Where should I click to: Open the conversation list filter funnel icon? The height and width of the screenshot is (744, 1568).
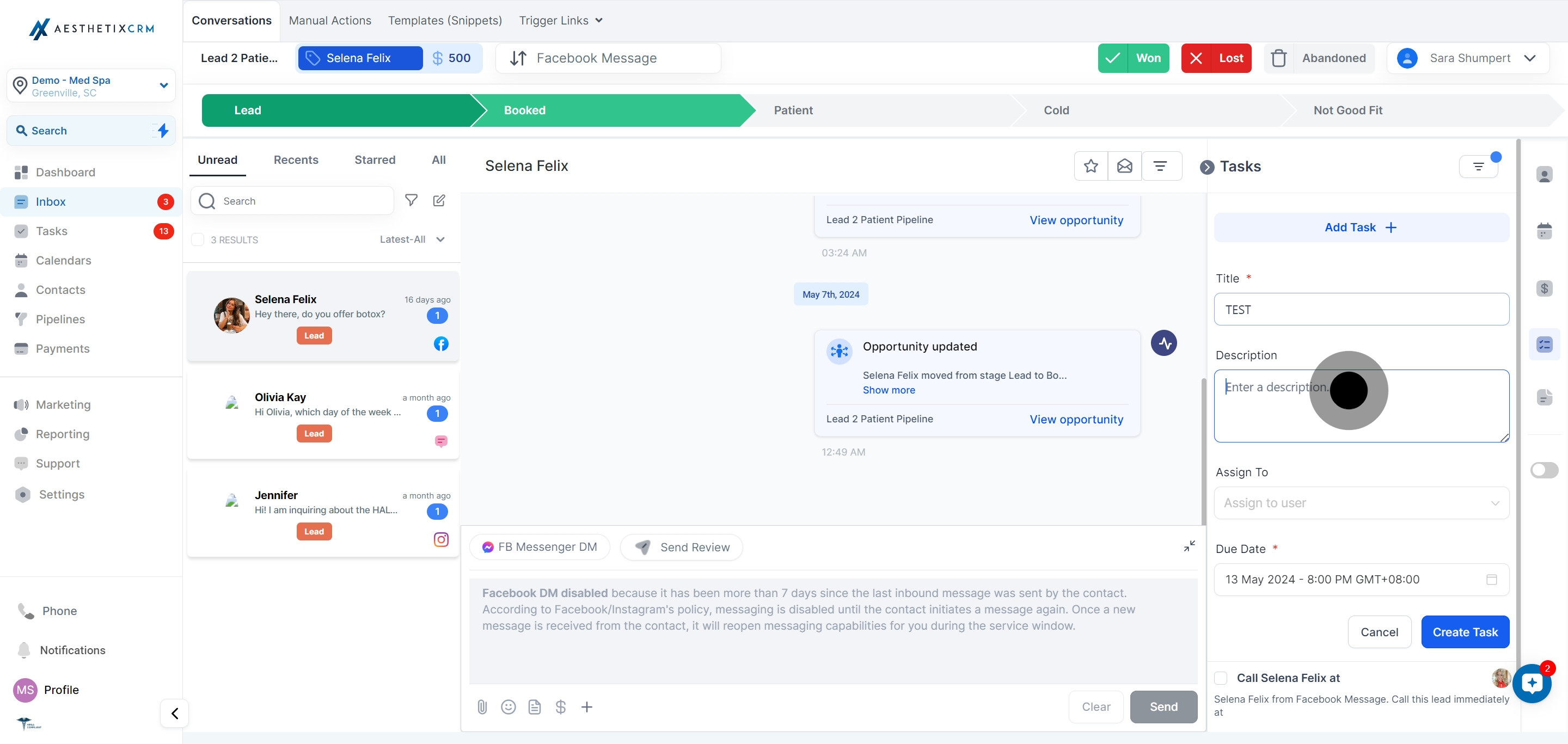click(x=412, y=200)
